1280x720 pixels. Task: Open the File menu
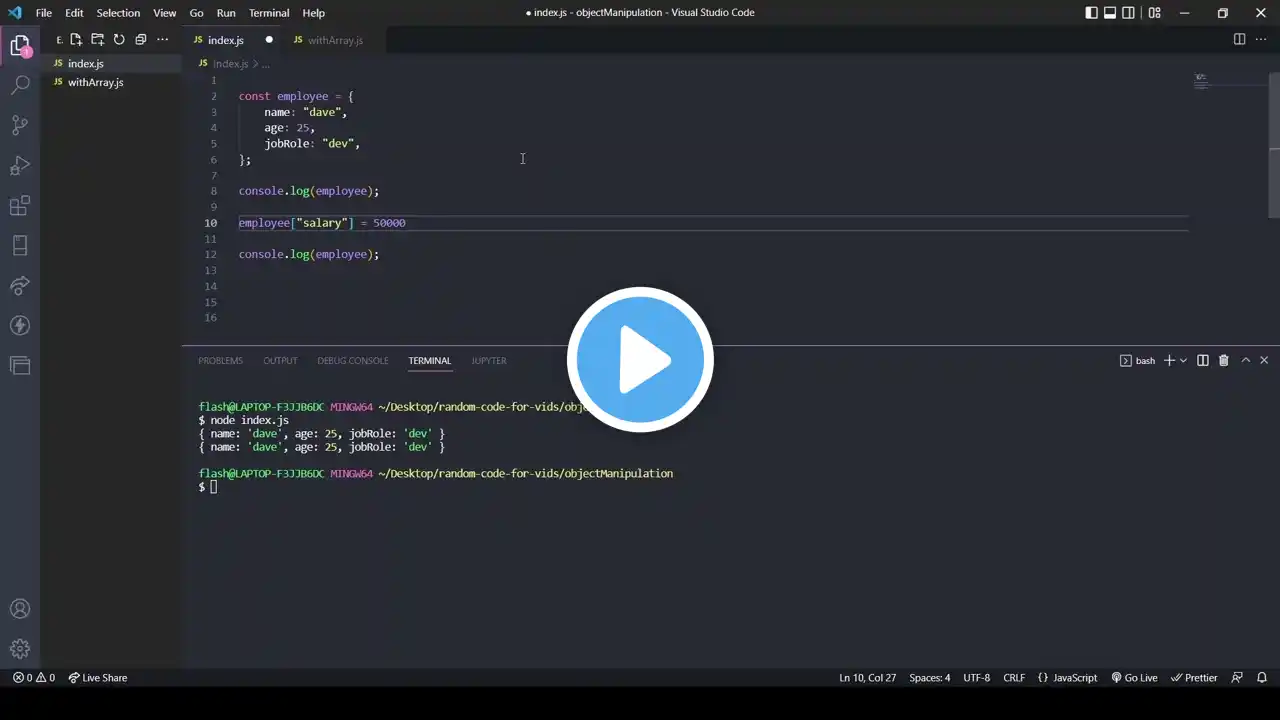[44, 13]
